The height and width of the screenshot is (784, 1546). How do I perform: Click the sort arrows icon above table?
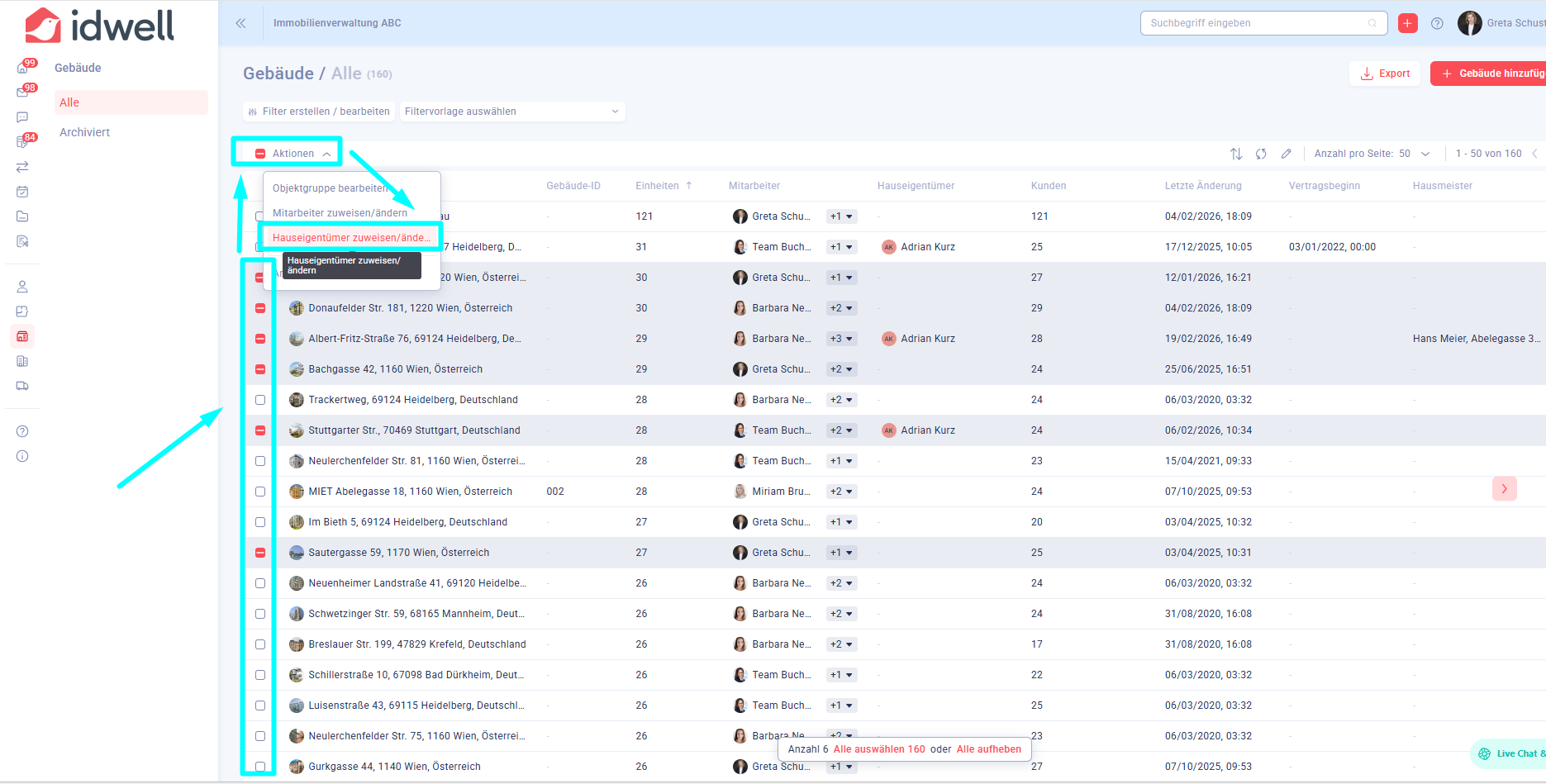tap(1236, 154)
